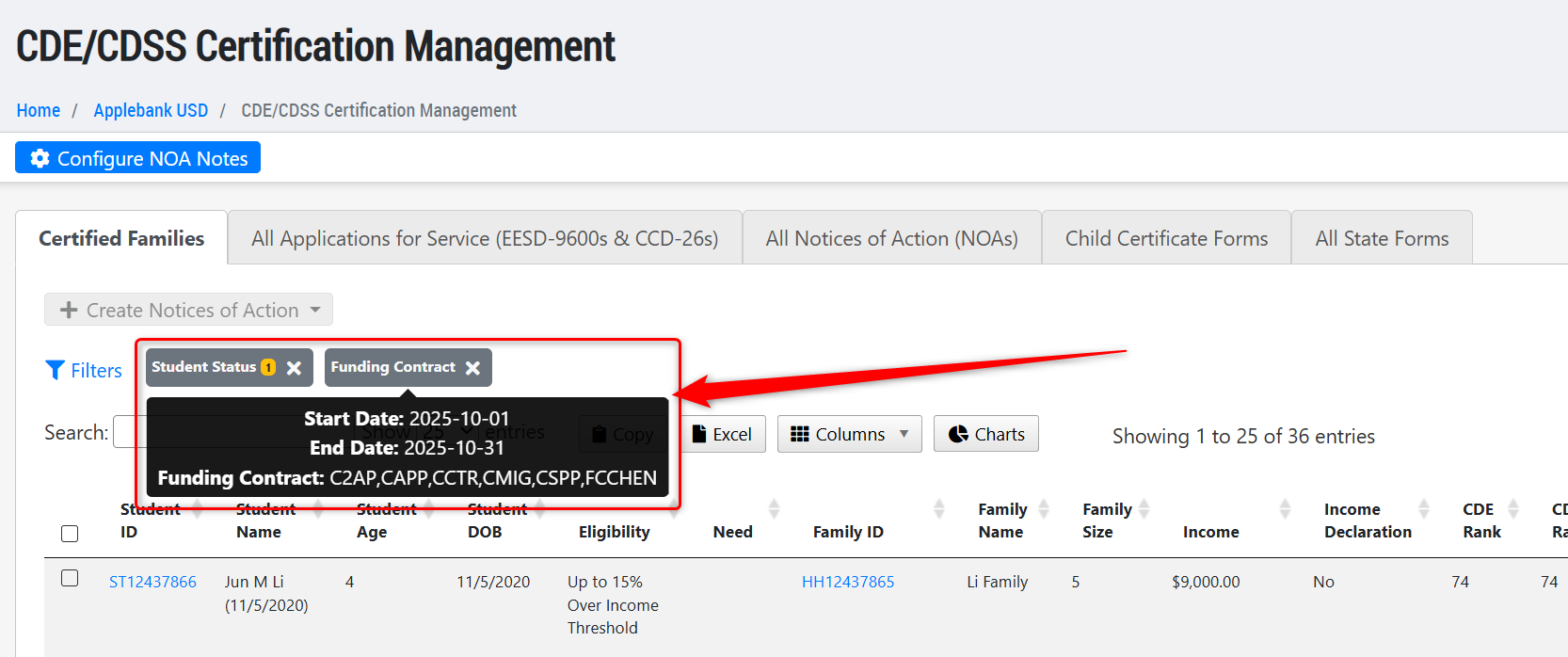Sort by Family Name column arrows

[1044, 509]
